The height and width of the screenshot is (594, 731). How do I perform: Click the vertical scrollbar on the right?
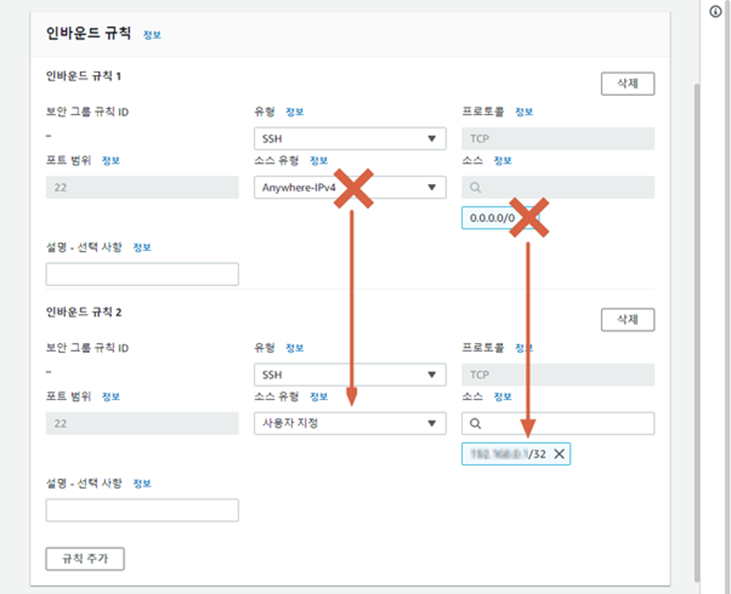697,333
